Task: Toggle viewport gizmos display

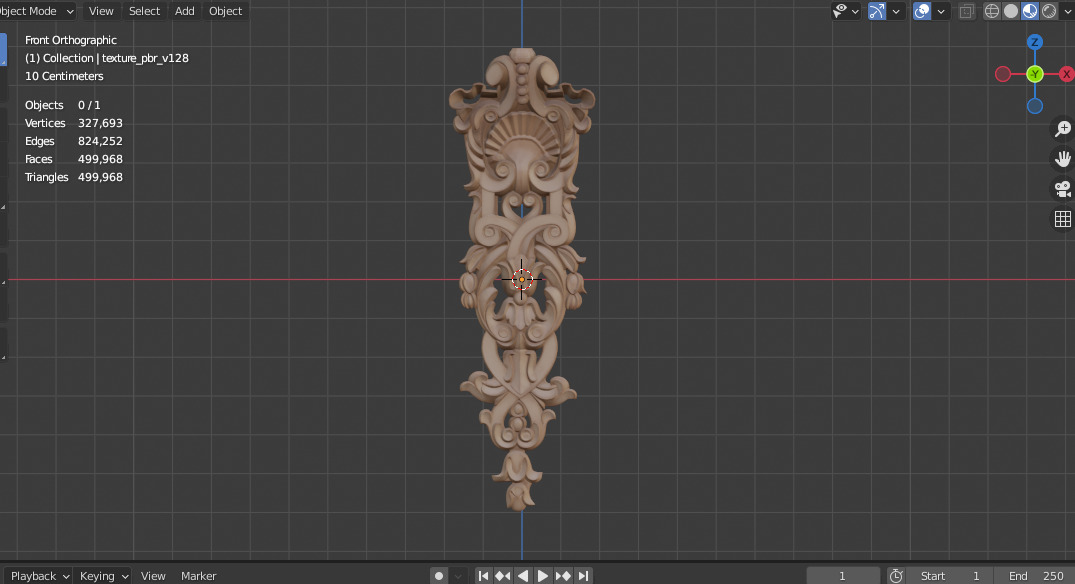Action: point(877,11)
